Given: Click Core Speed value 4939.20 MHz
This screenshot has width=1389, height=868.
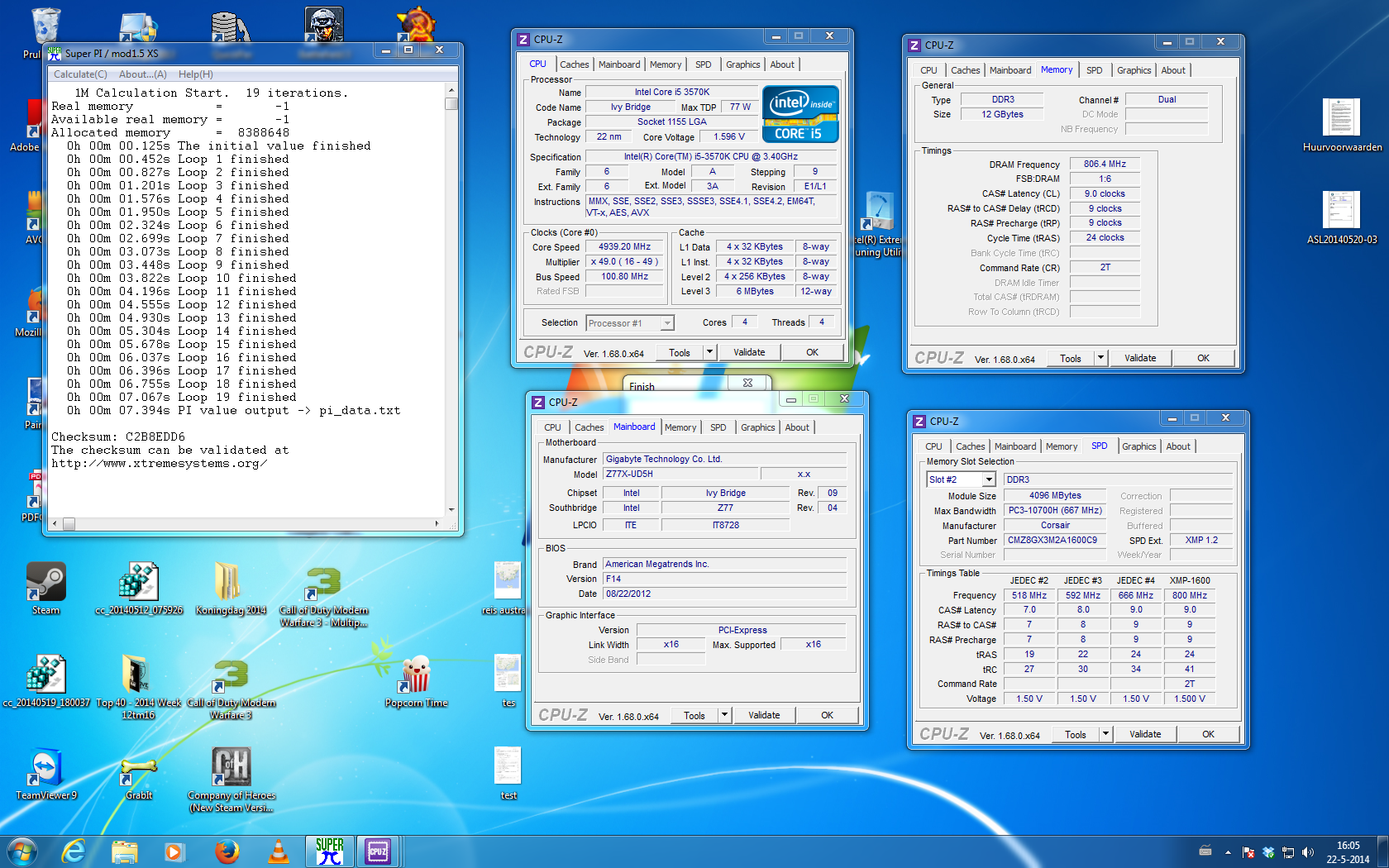Looking at the screenshot, I should [x=624, y=247].
